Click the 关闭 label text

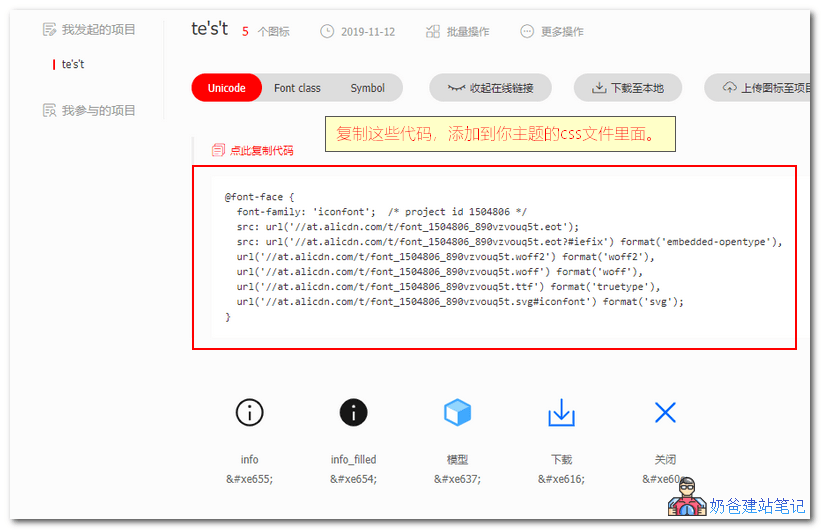(665, 459)
